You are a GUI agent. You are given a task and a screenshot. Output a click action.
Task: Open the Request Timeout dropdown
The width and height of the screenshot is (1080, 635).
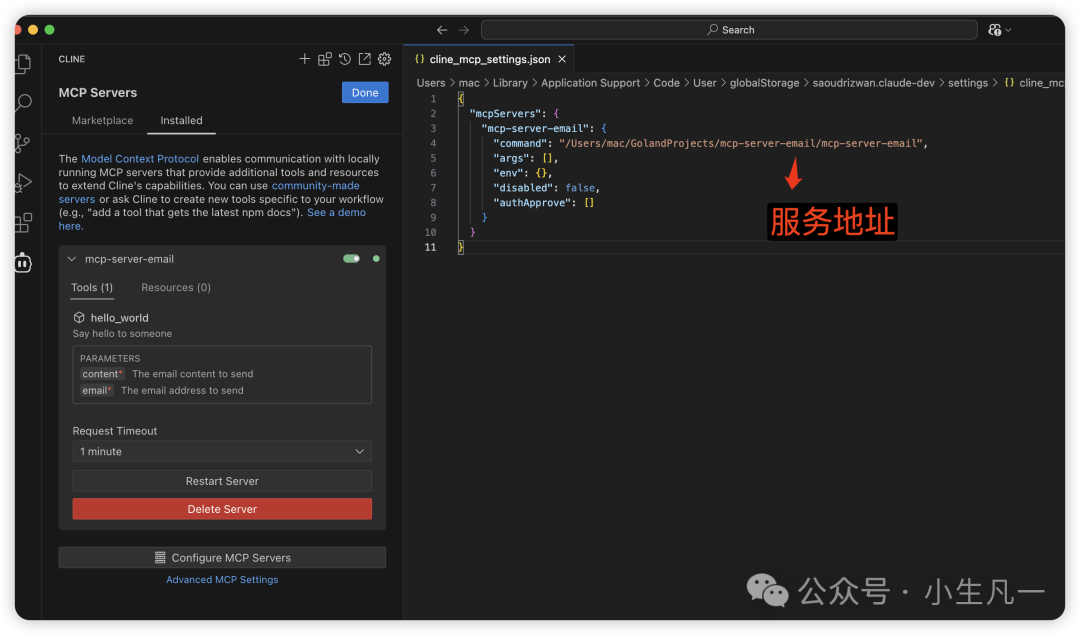pos(222,451)
